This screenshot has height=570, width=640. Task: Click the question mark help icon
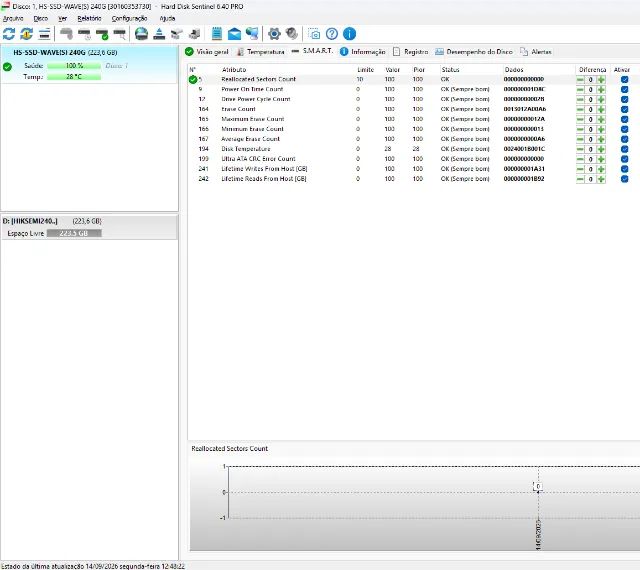332,34
